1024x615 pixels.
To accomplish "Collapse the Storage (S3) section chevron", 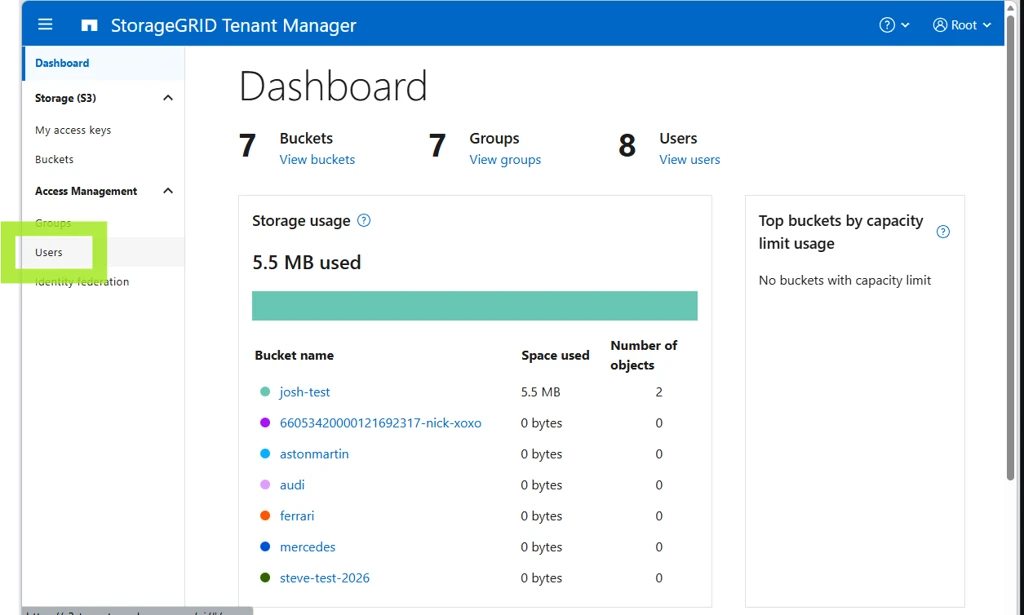I will [x=168, y=98].
